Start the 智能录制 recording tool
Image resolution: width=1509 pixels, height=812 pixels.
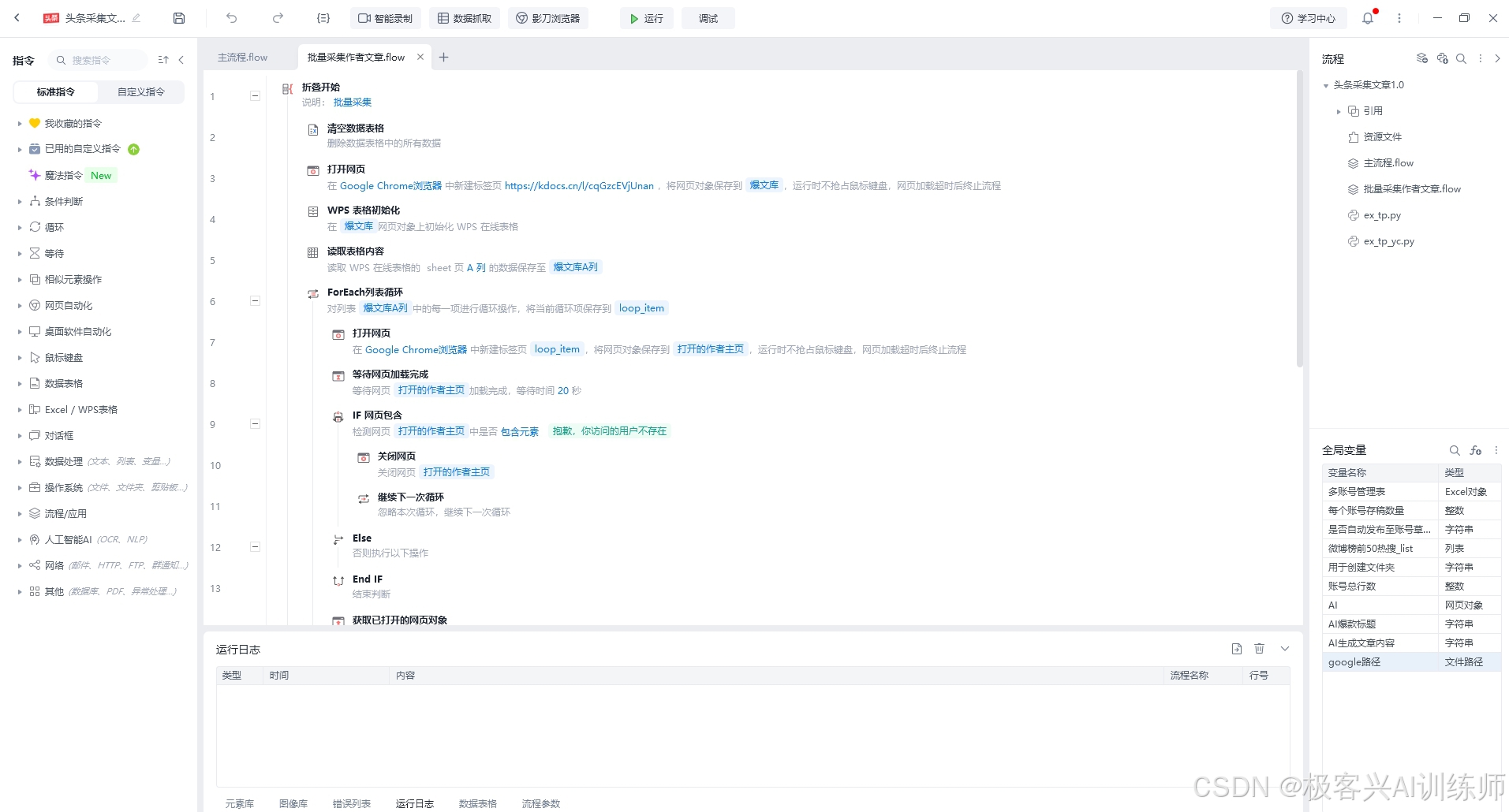[385, 17]
